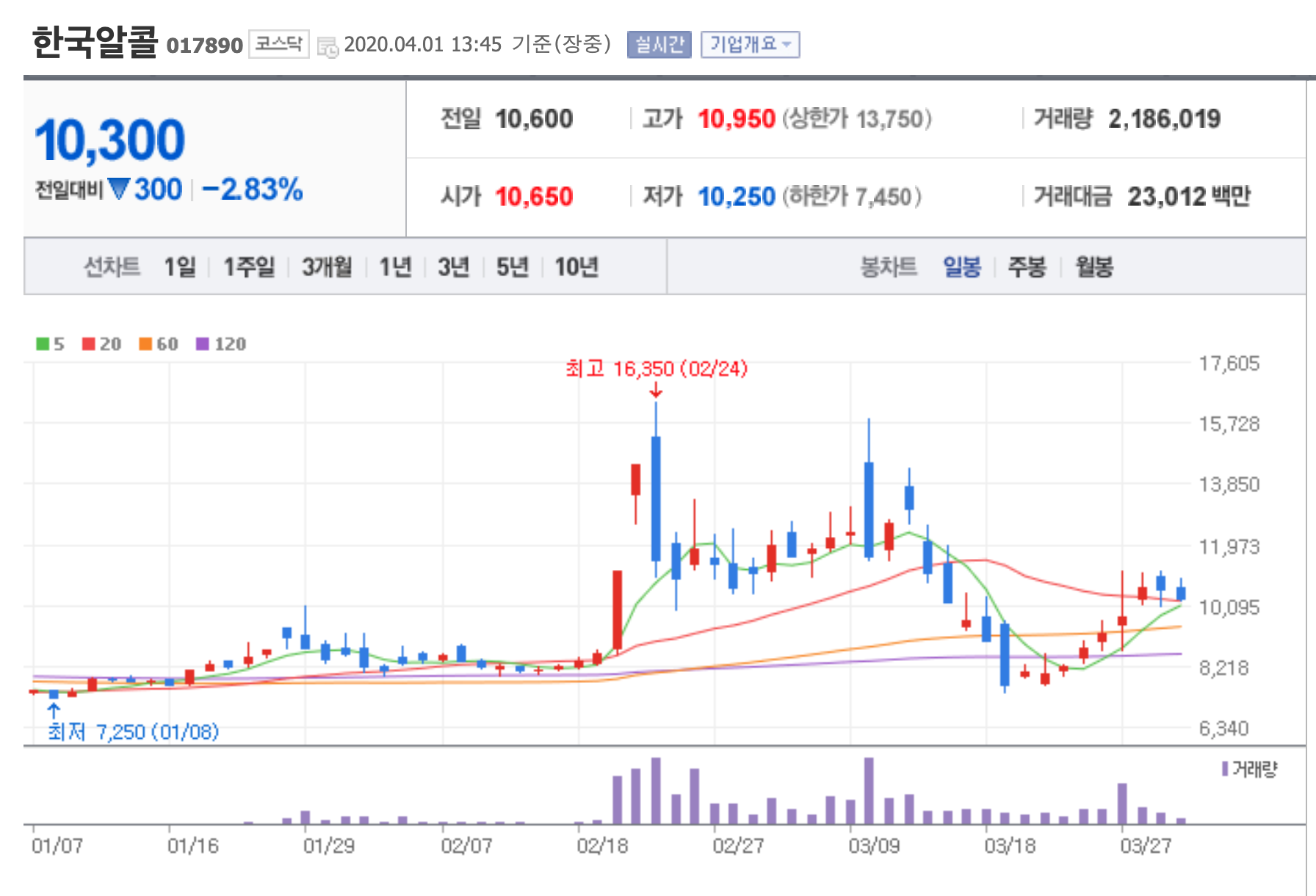Select the 3개월 line chart period
The width and height of the screenshot is (1316, 896).
(x=327, y=267)
